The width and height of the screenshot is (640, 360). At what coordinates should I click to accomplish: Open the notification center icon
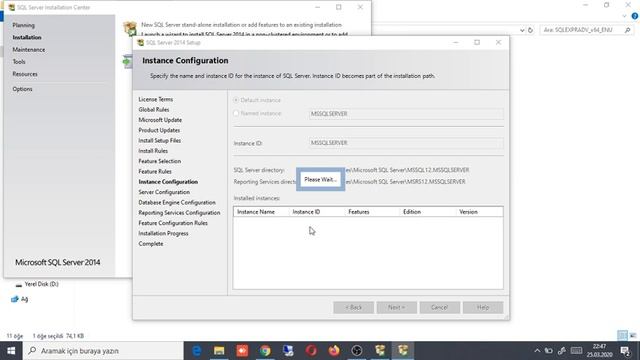coord(625,351)
